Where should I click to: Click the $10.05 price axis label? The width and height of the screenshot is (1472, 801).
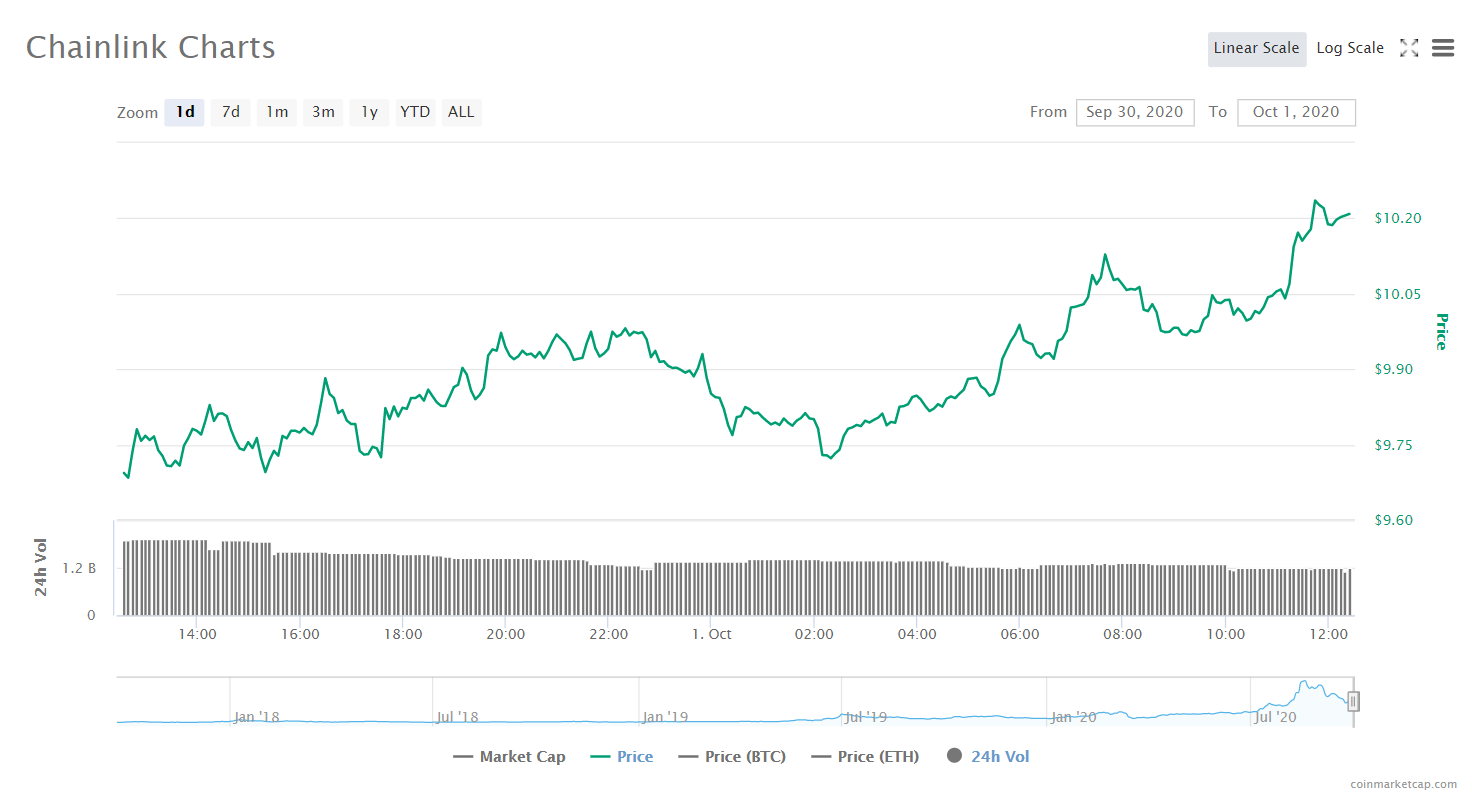1398,294
